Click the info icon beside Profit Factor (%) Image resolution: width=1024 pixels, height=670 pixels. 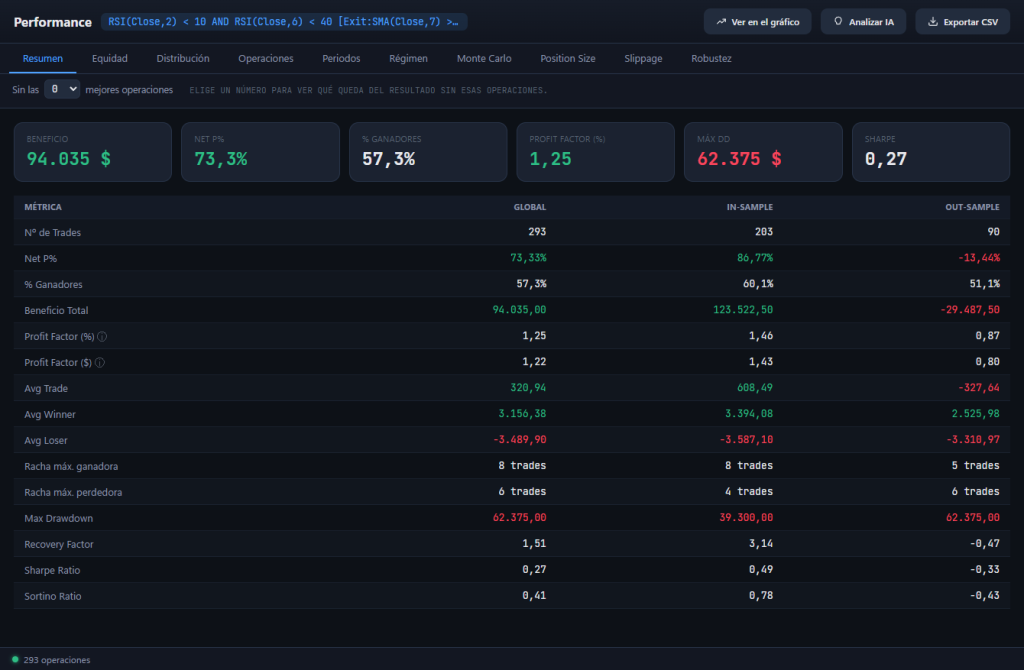tap(102, 336)
